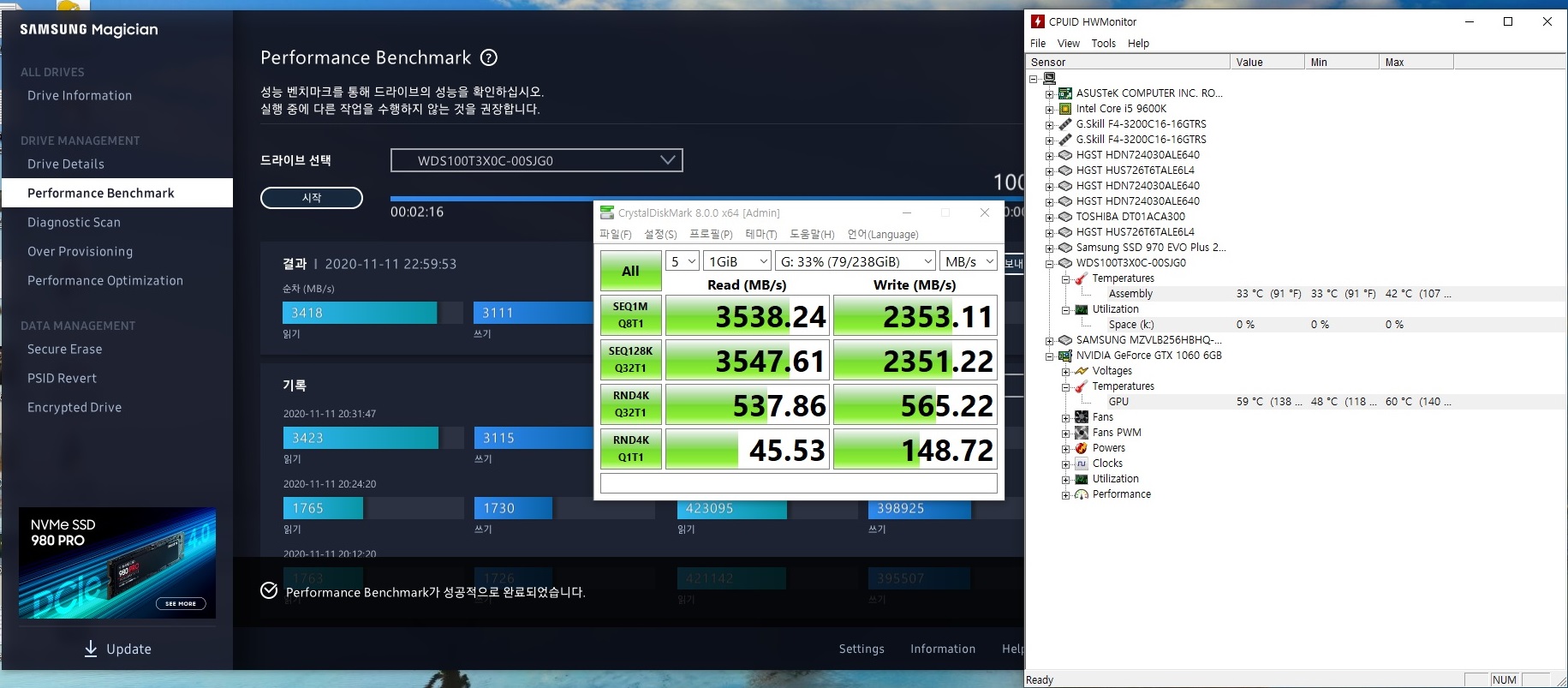Expand the ASUSTeK COMPUTER INC. tree node

(1050, 94)
